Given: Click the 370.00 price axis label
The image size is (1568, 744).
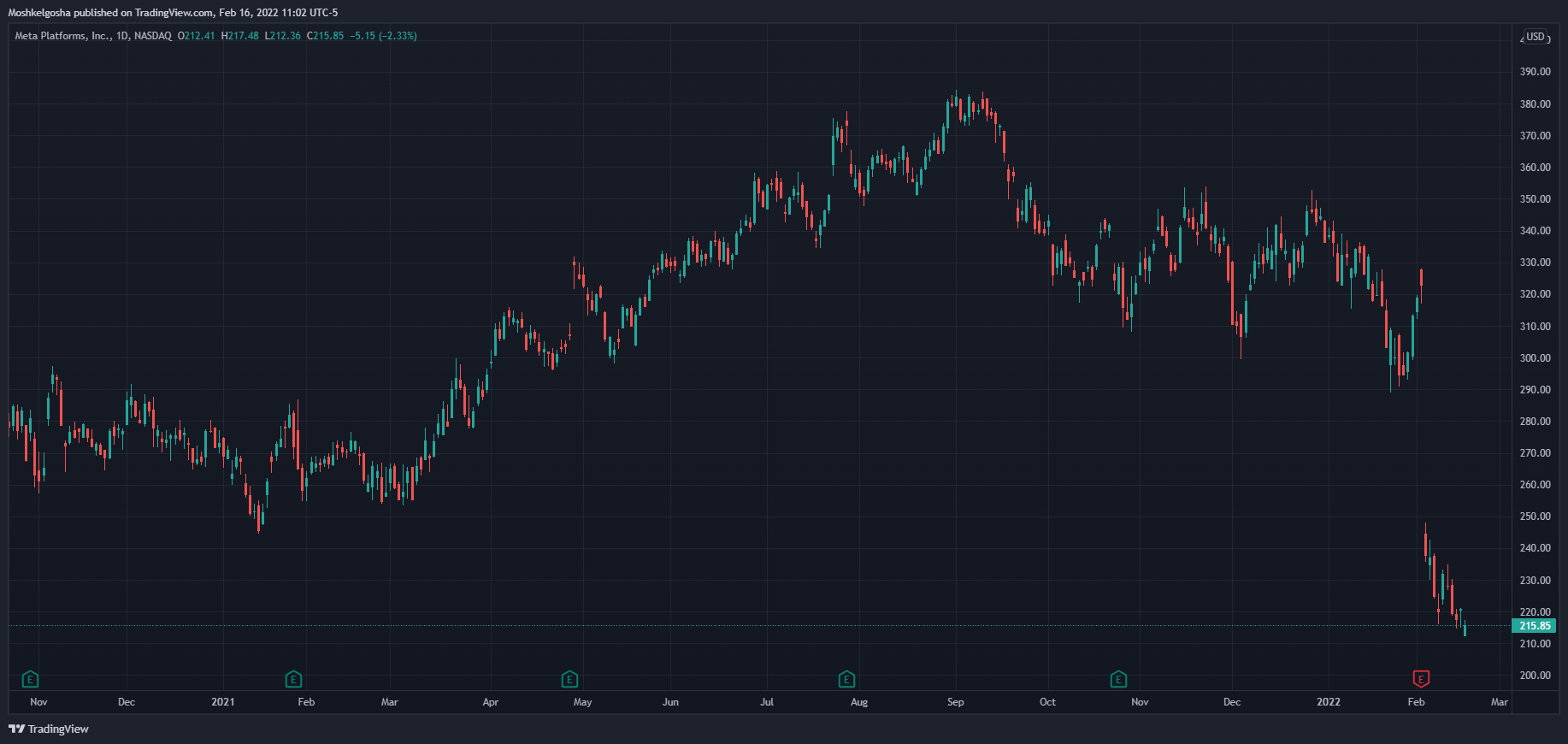Looking at the screenshot, I should point(1535,136).
